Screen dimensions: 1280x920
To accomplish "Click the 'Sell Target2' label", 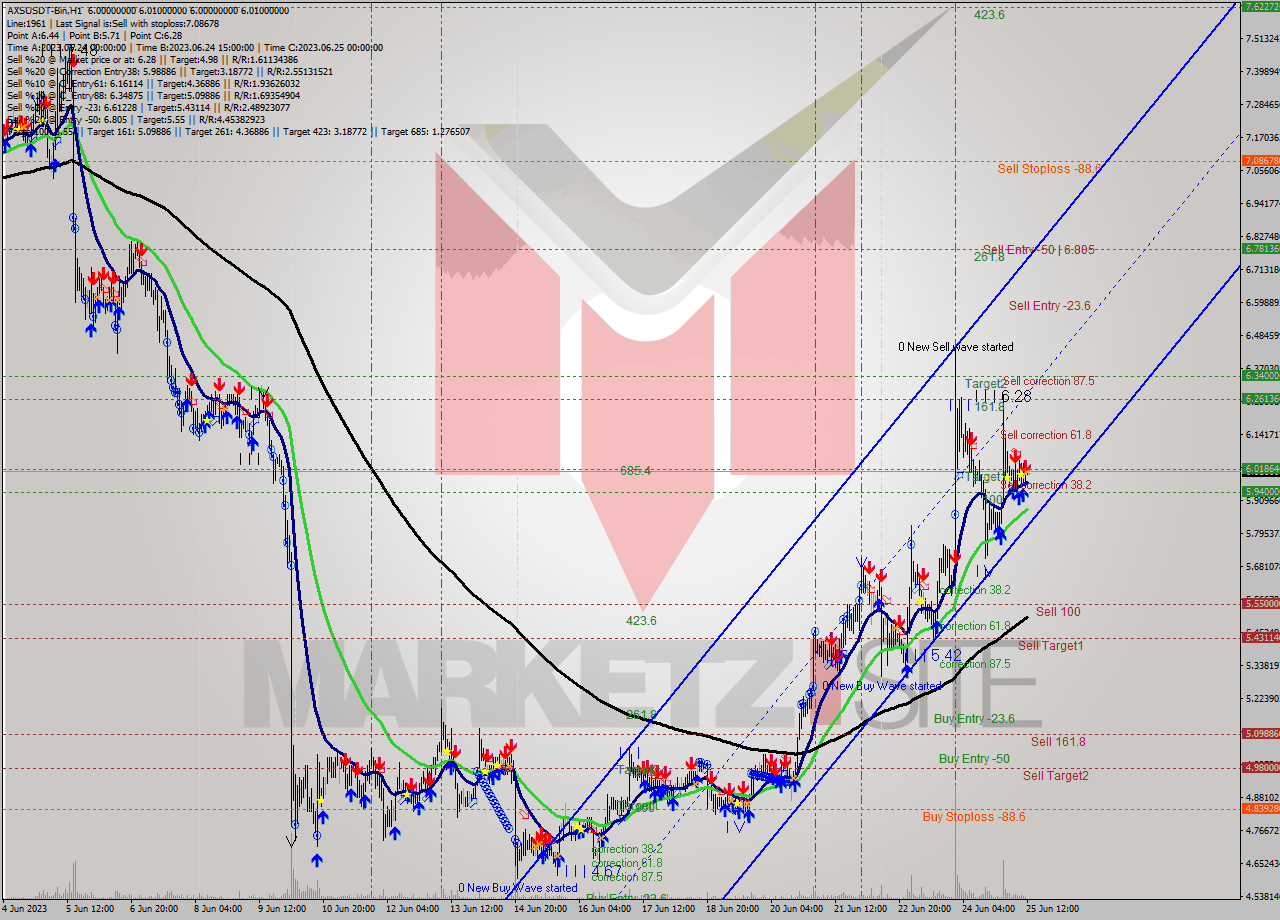I will pos(1056,776).
